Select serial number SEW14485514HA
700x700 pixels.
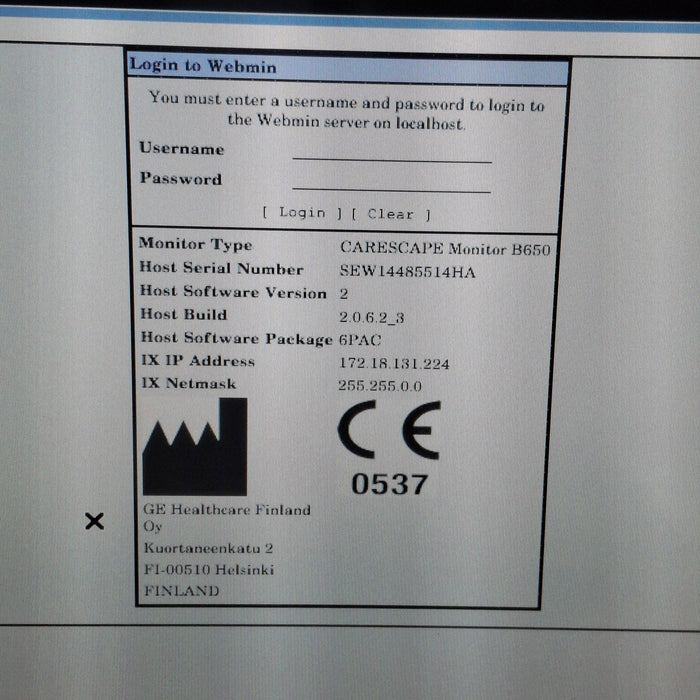pyautogui.click(x=407, y=271)
